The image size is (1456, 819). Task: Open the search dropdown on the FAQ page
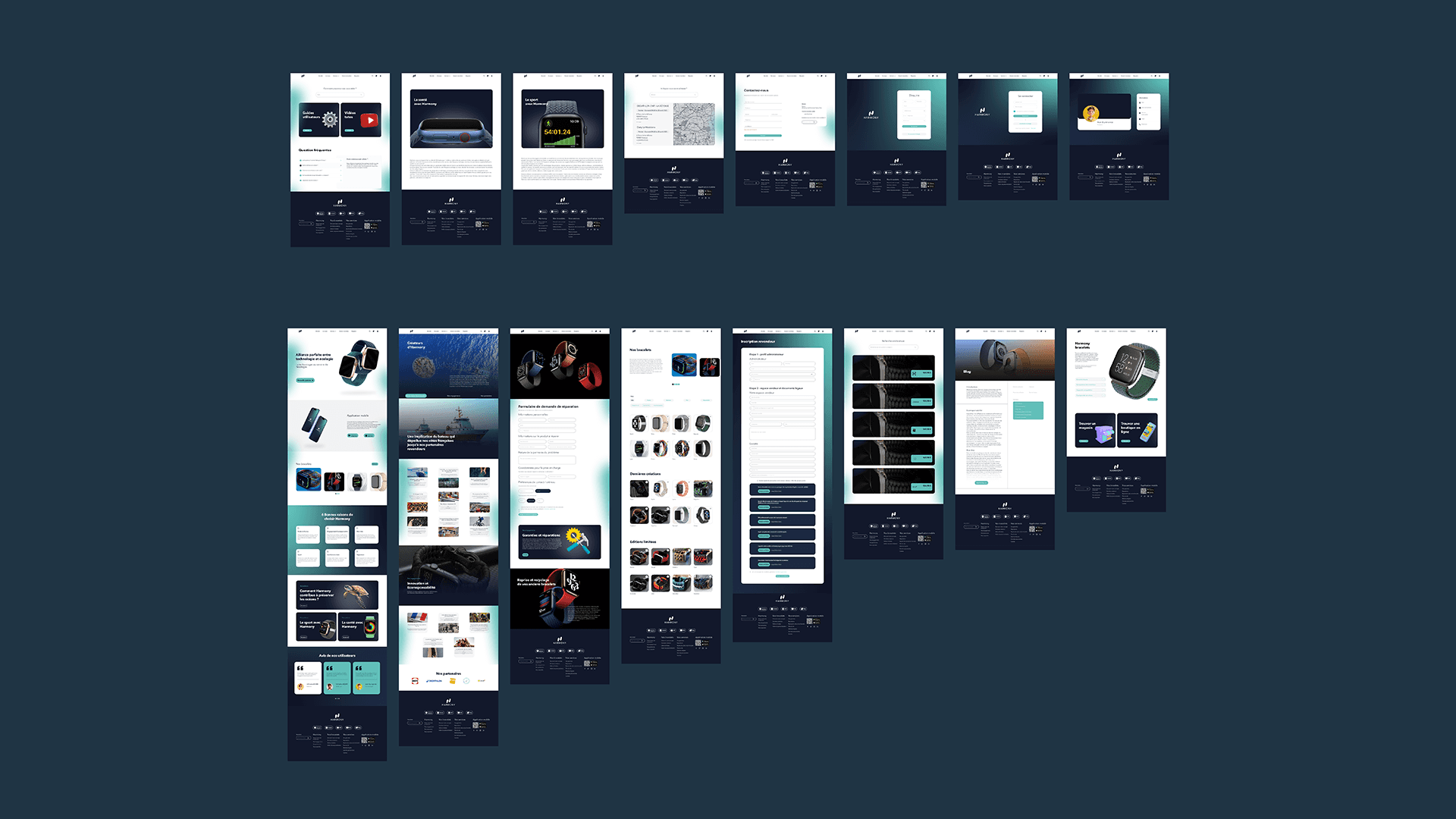tap(340, 95)
